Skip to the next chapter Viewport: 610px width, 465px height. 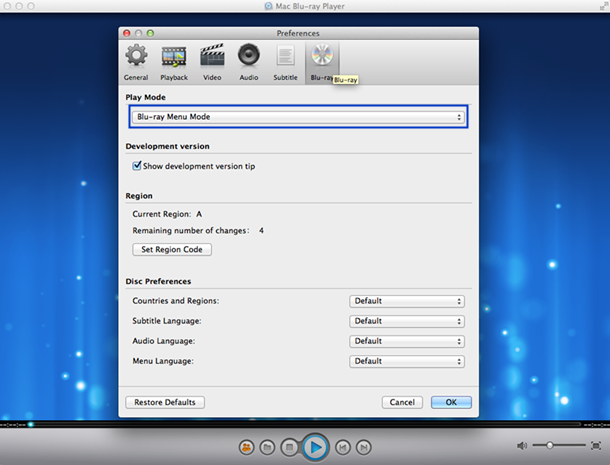363,447
